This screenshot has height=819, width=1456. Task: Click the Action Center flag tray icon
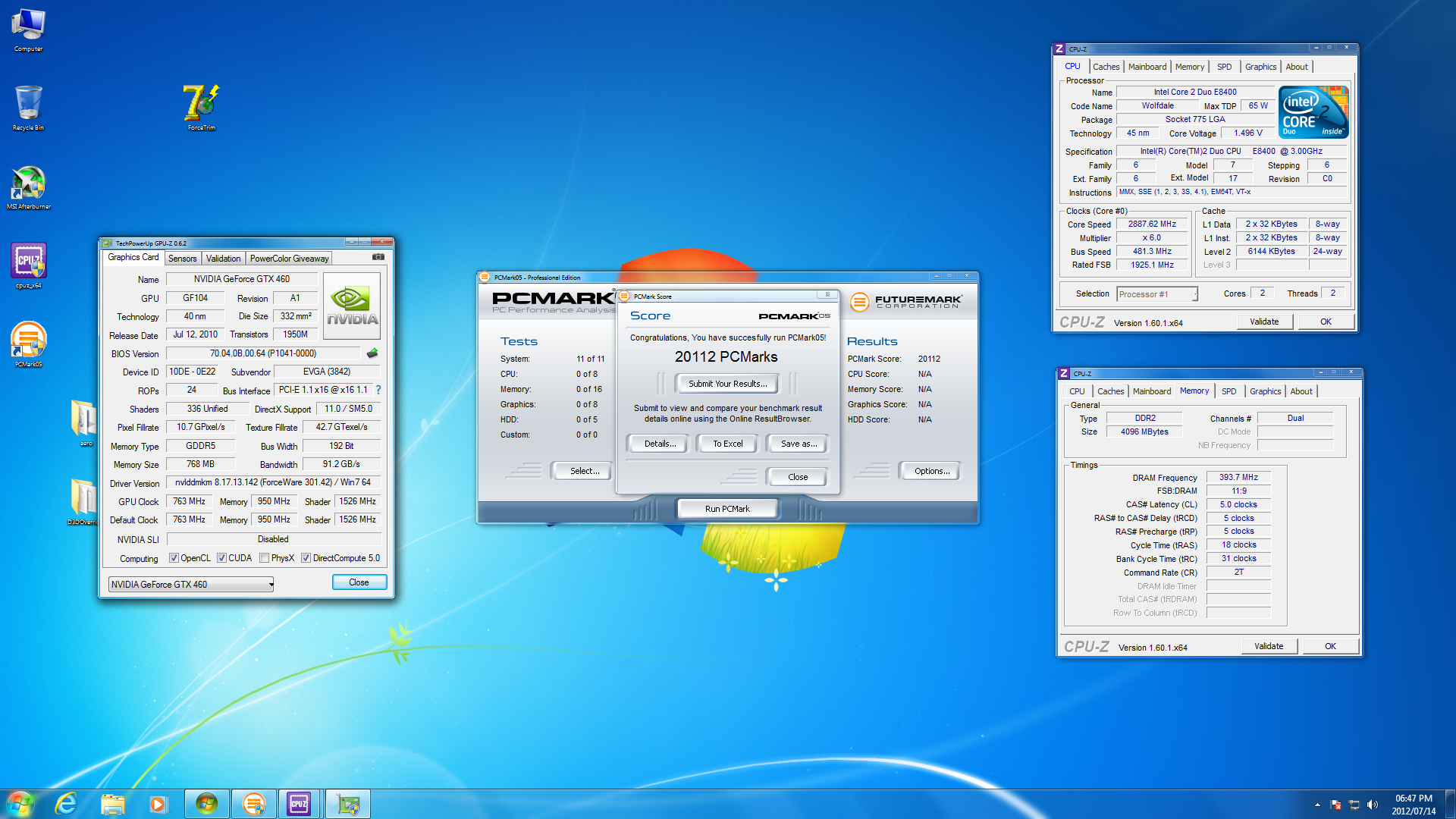pyautogui.click(x=1335, y=805)
